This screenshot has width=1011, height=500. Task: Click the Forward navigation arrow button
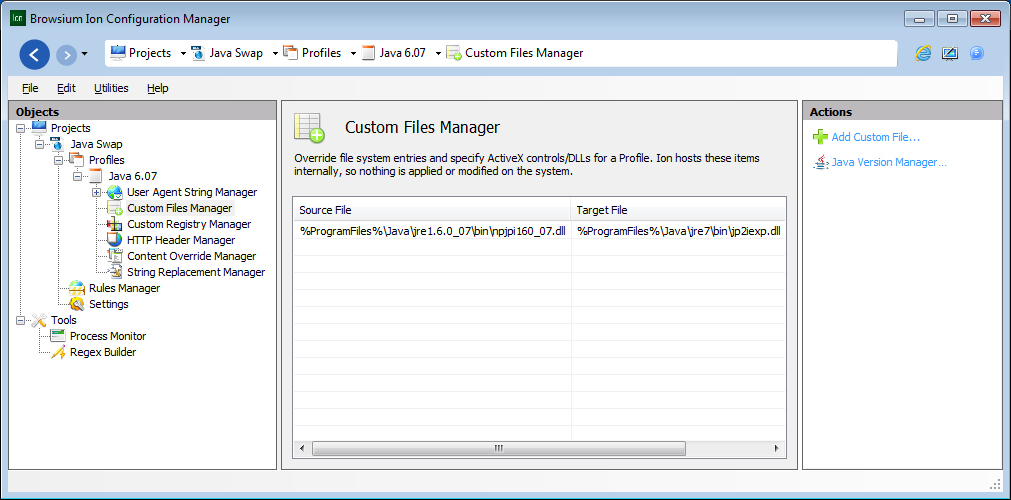pyautogui.click(x=66, y=54)
